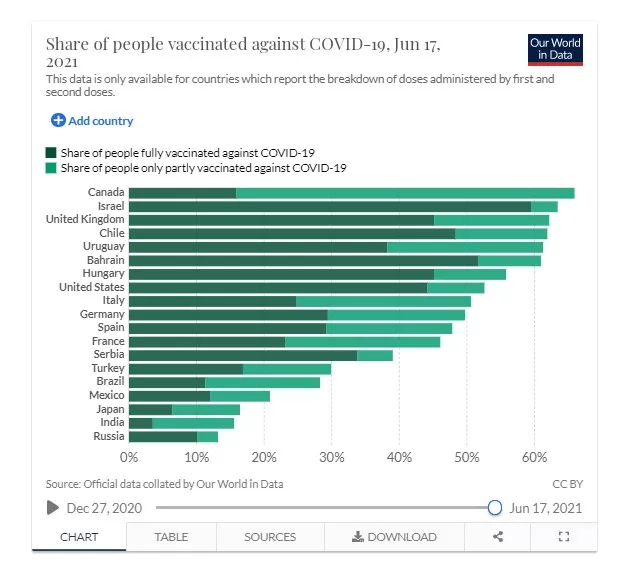This screenshot has height=572, width=623.
Task: Select the Israel bar in the chart
Action: click(343, 207)
